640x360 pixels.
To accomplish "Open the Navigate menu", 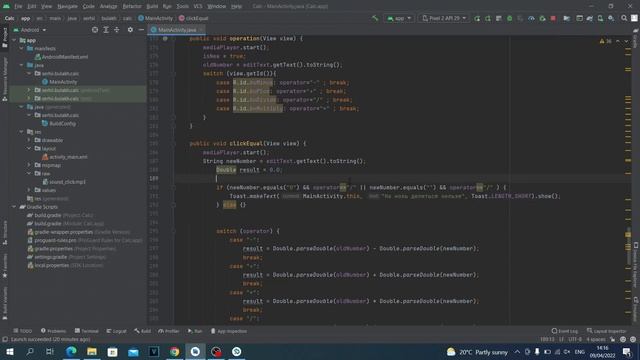I will tap(67, 6).
